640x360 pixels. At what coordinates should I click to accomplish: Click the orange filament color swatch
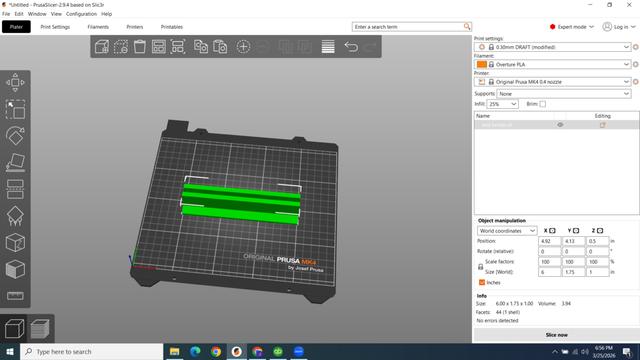tap(482, 64)
